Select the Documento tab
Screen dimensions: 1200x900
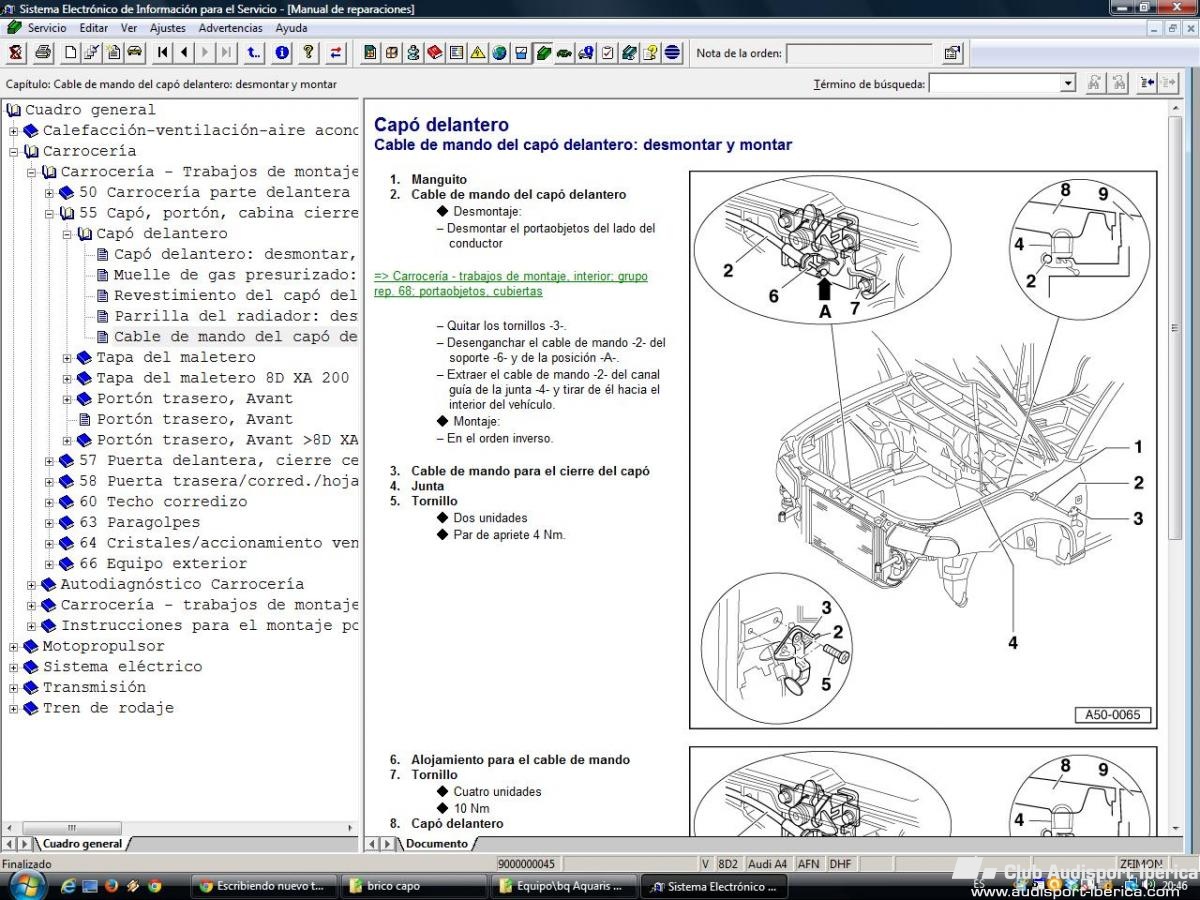pos(436,844)
